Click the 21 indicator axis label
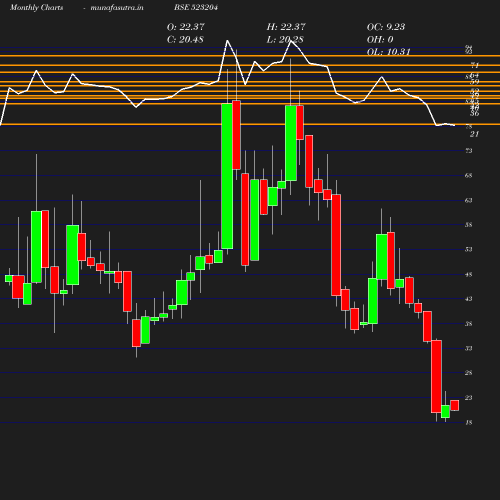Image resolution: width=500 pixels, height=500 pixels. pos(474,134)
